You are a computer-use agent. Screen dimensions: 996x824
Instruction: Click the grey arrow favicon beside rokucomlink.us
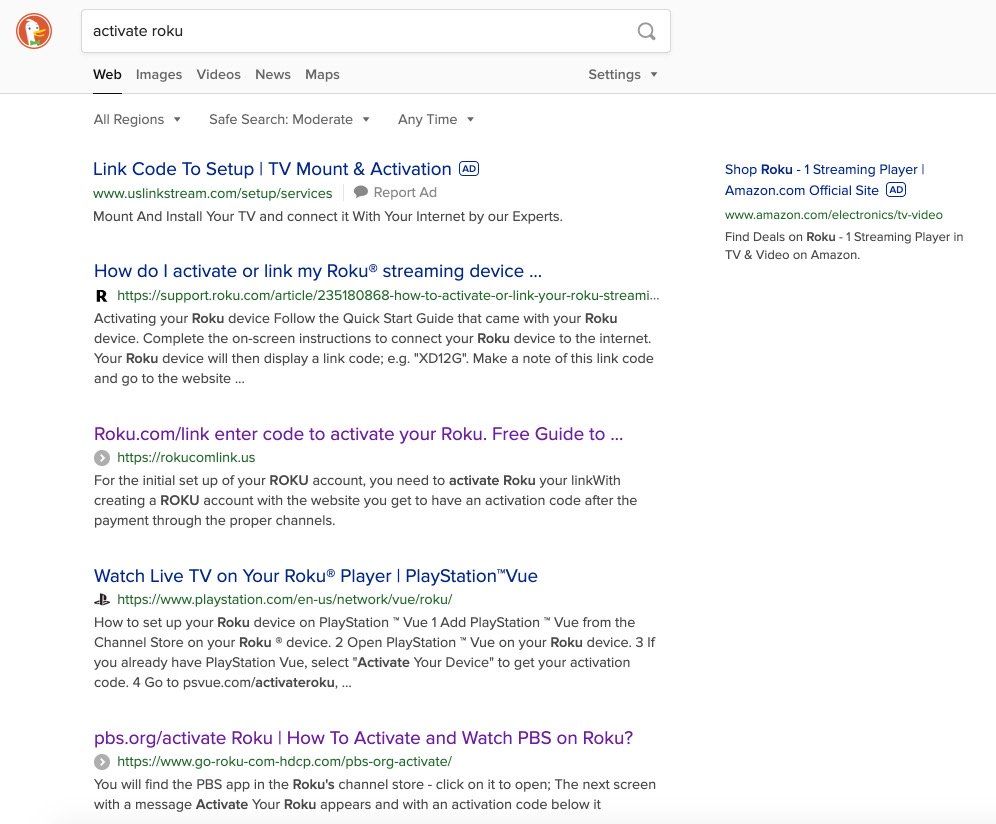pos(102,457)
